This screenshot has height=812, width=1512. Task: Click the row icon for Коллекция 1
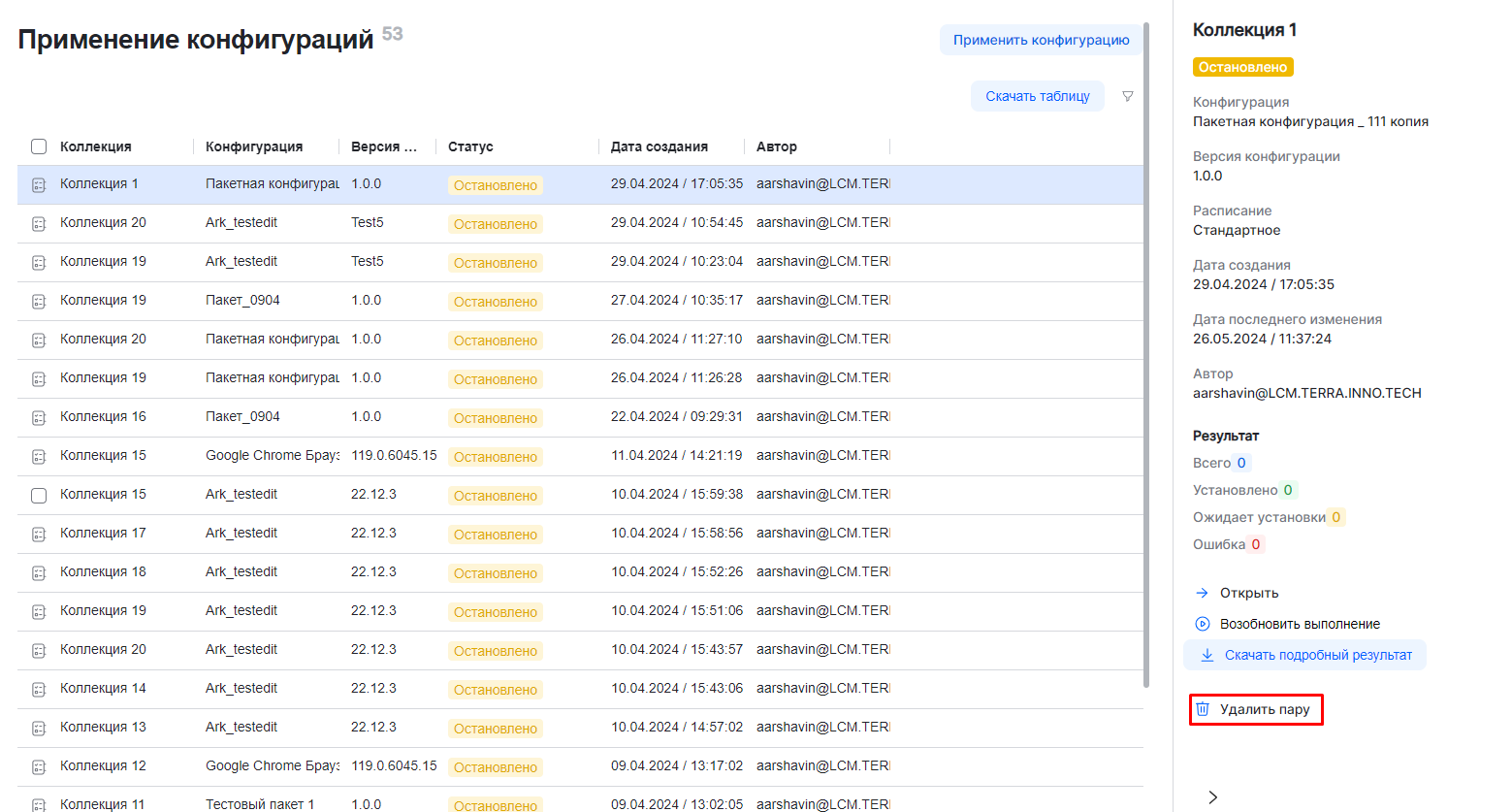pyautogui.click(x=39, y=184)
